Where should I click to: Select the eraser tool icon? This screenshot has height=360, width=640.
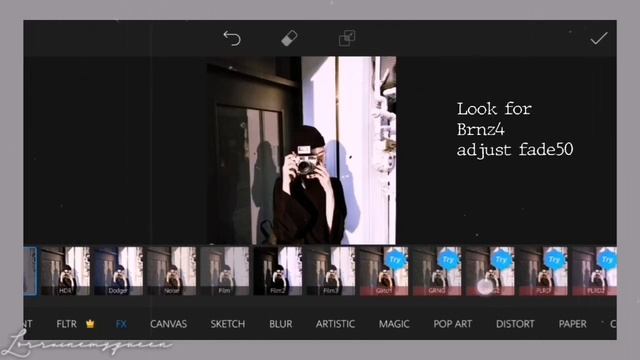pos(289,38)
